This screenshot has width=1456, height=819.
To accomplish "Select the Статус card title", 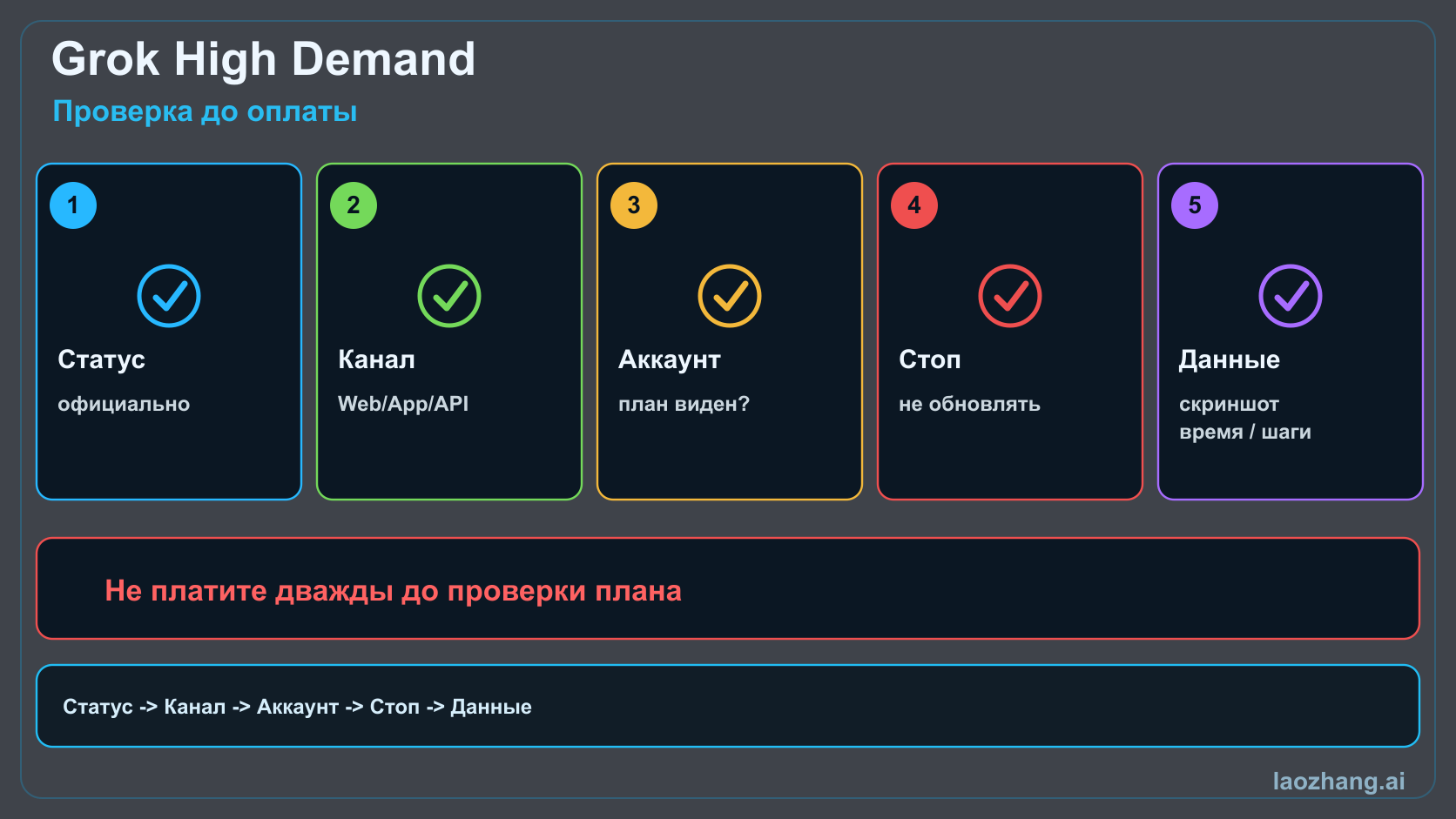I will pyautogui.click(x=101, y=359).
